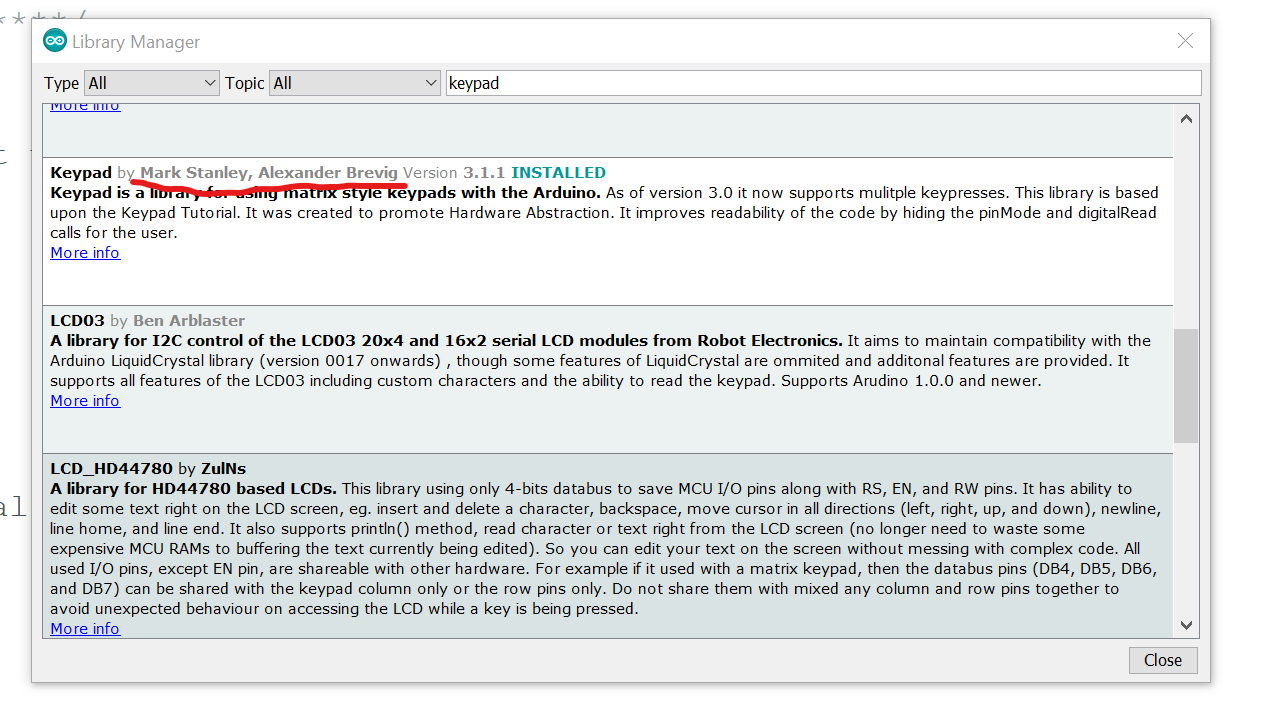Close the Library Manager window with X
The height and width of the screenshot is (724, 1279).
pyautogui.click(x=1185, y=41)
